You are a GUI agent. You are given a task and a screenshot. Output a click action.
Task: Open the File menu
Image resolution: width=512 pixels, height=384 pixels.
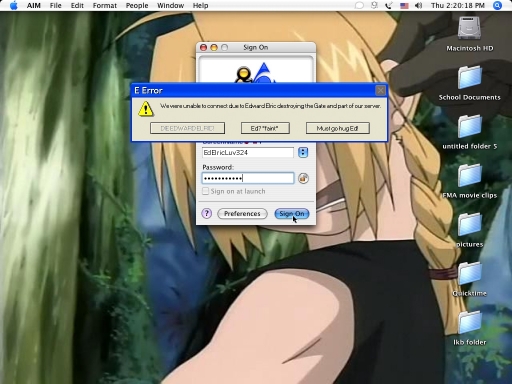click(55, 5)
